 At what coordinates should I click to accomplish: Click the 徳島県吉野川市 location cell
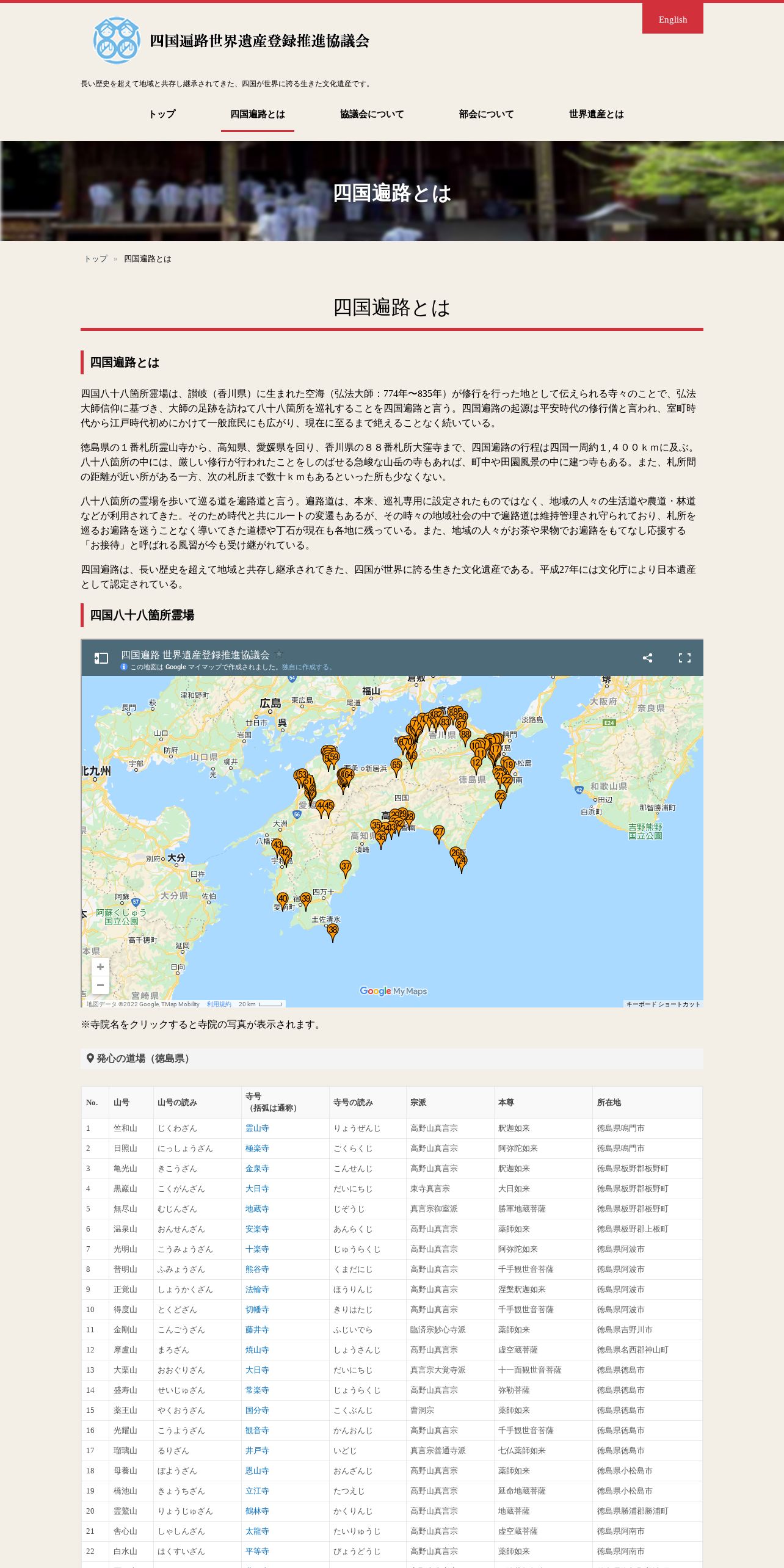(647, 1330)
